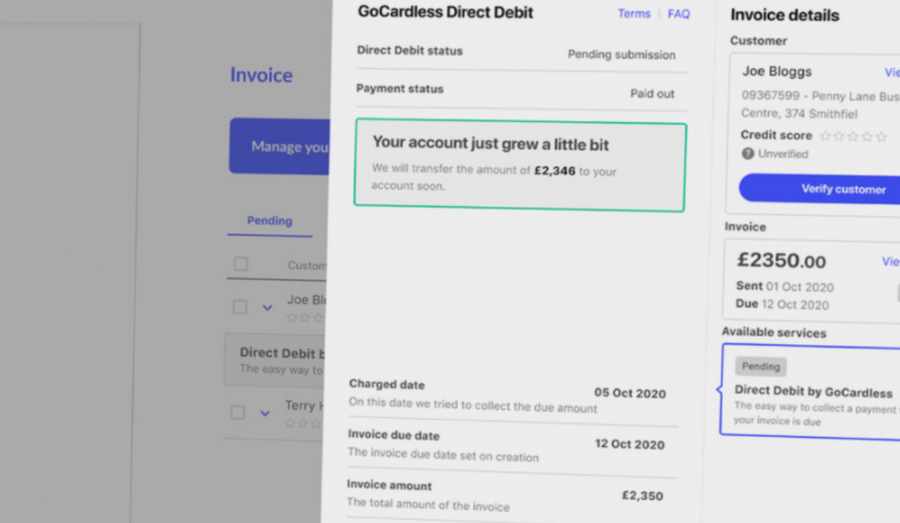
Task: Check the Joe Bloggs row checkbox
Action: click(239, 306)
